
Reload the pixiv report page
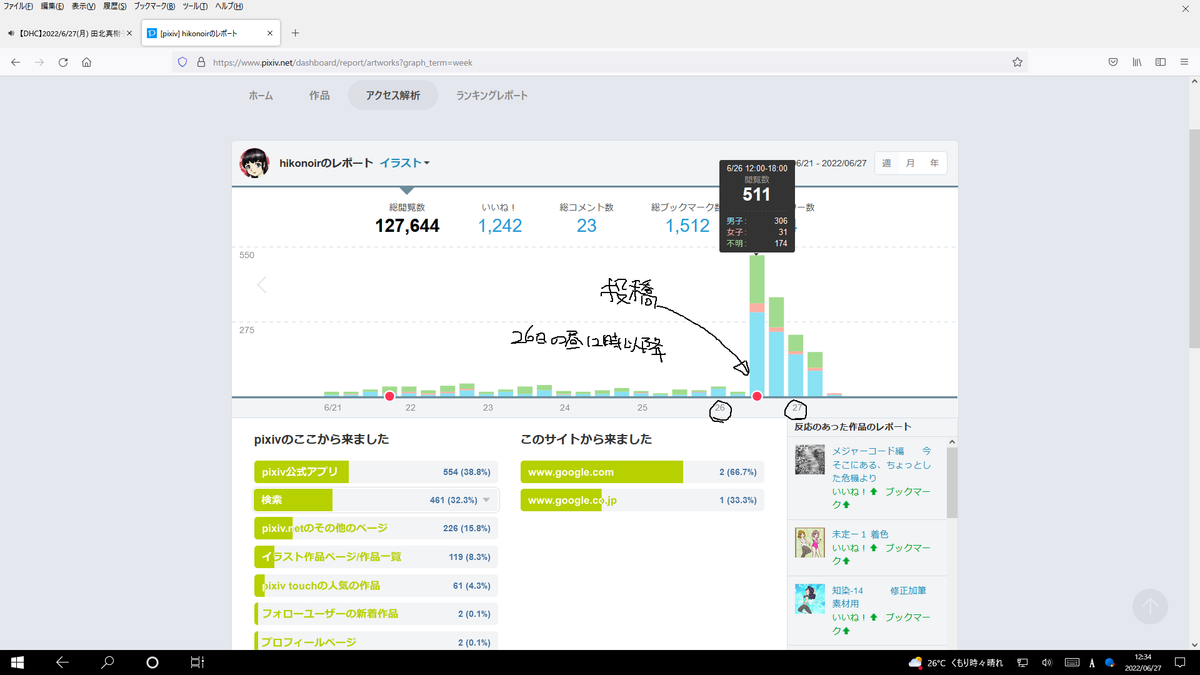pos(63,62)
